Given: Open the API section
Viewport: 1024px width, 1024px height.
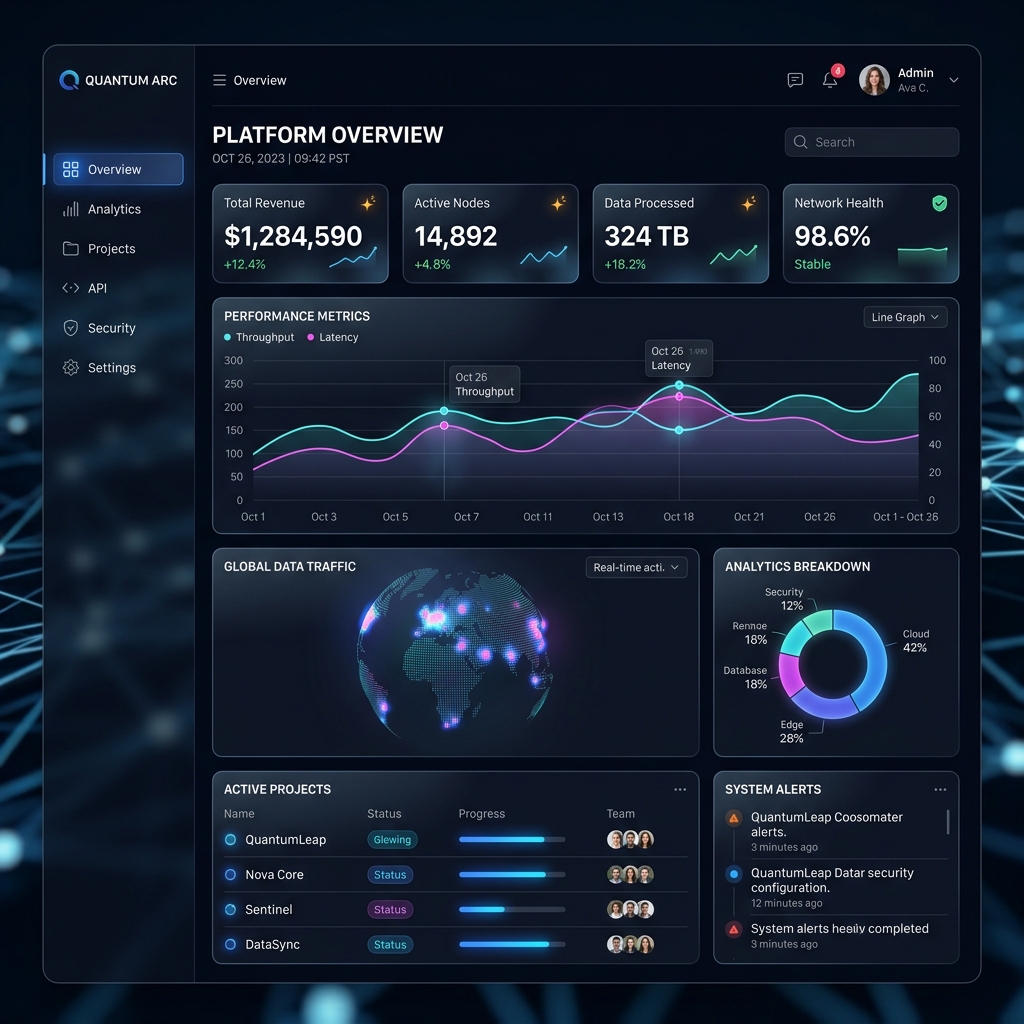Looking at the screenshot, I should tap(85, 288).
